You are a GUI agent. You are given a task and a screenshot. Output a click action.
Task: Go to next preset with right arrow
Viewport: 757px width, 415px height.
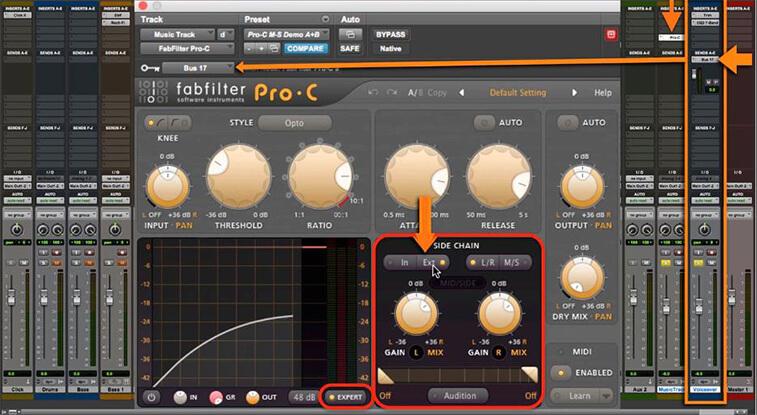pos(573,93)
